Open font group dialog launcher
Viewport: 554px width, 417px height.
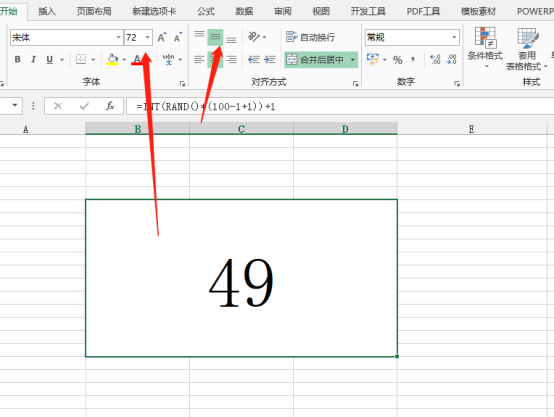[182, 84]
